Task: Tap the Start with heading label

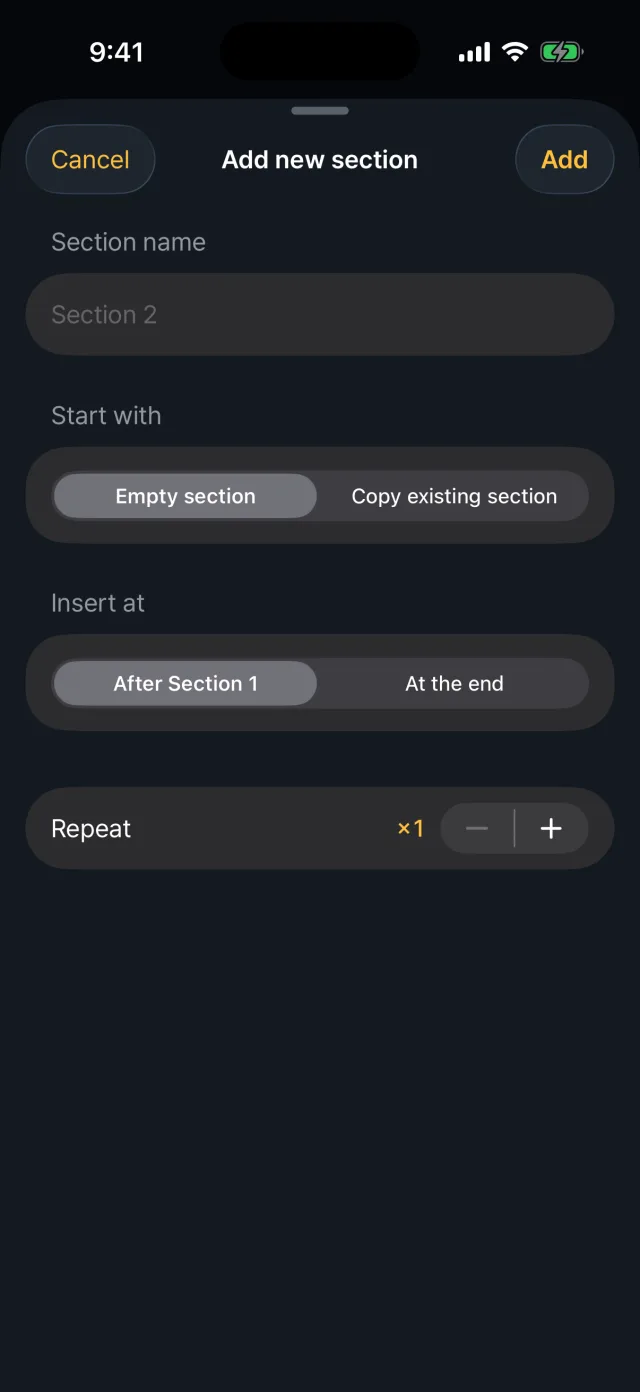Action: coord(106,416)
